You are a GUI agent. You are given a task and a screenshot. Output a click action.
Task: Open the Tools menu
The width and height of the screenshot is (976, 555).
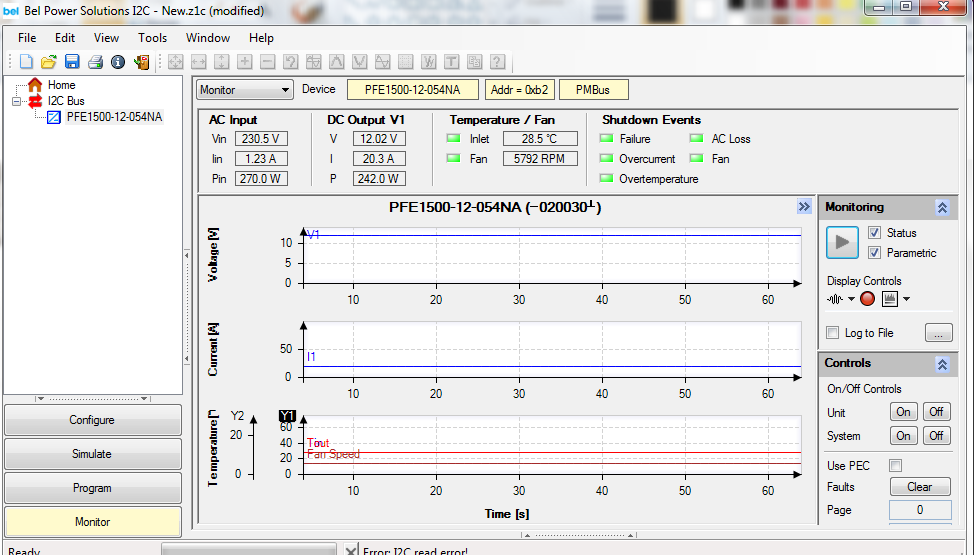[x=152, y=38]
